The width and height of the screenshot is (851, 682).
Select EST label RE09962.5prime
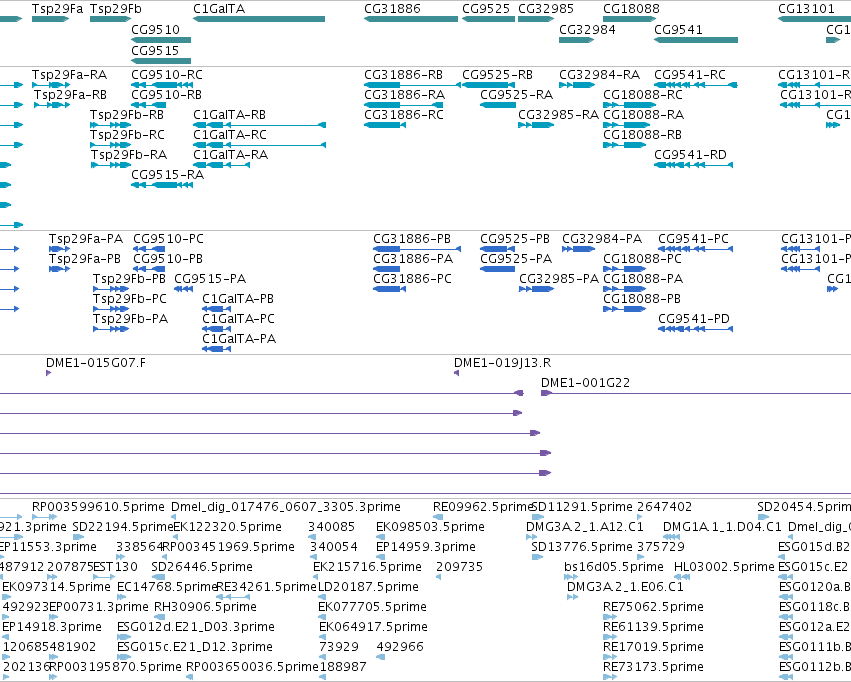point(483,507)
